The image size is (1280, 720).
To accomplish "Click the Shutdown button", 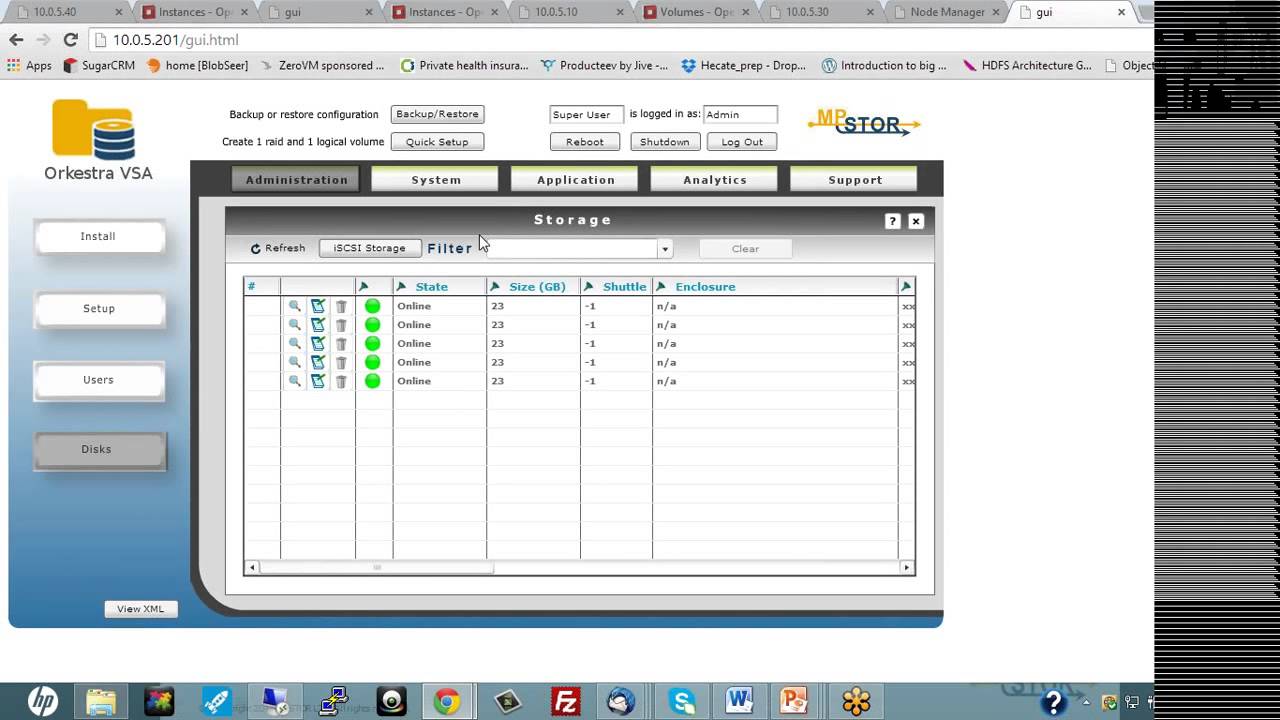I will (x=665, y=142).
